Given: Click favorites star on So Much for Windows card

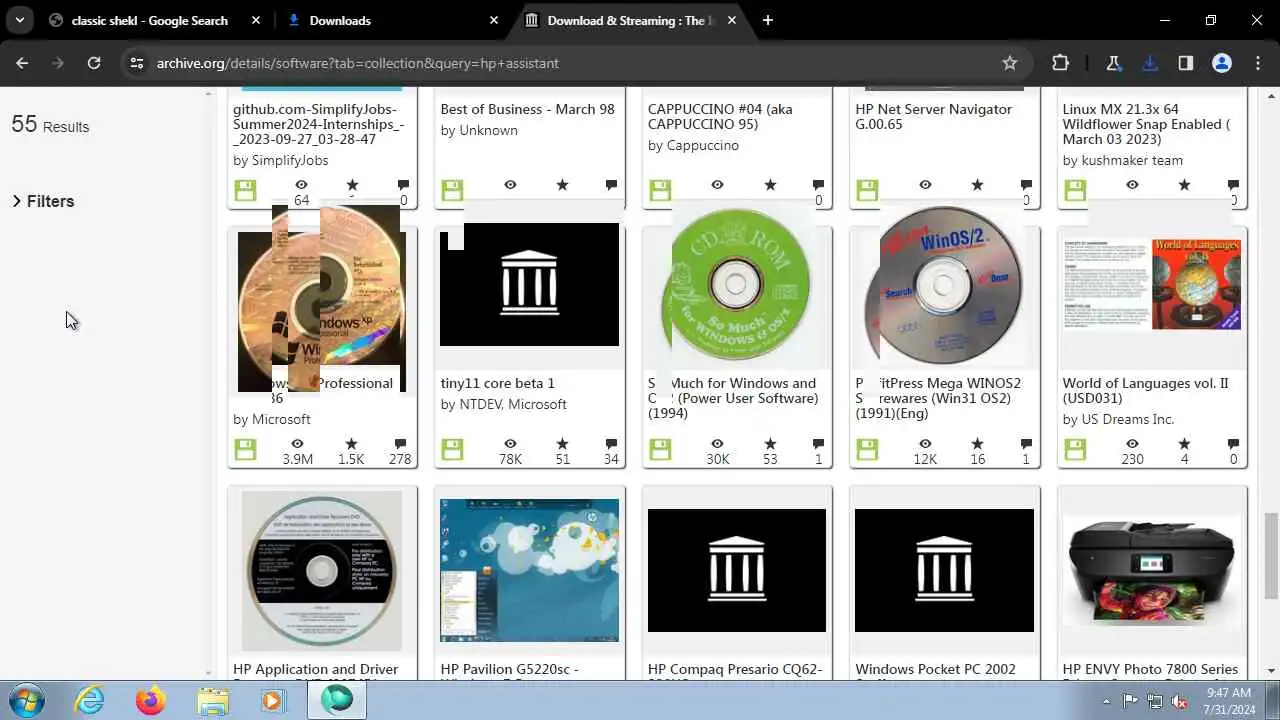Looking at the screenshot, I should [x=770, y=444].
